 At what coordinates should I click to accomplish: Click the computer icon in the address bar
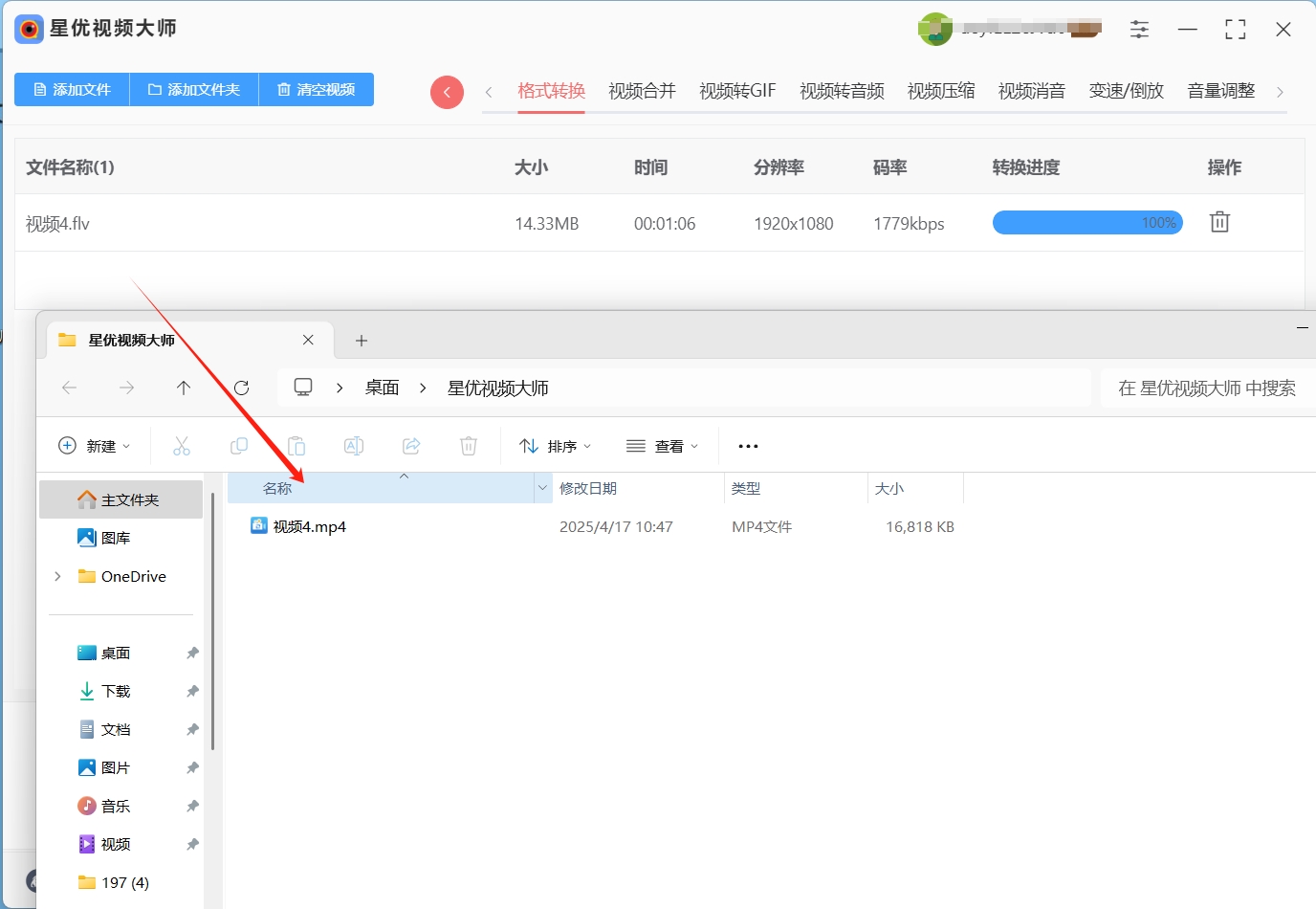pos(303,387)
